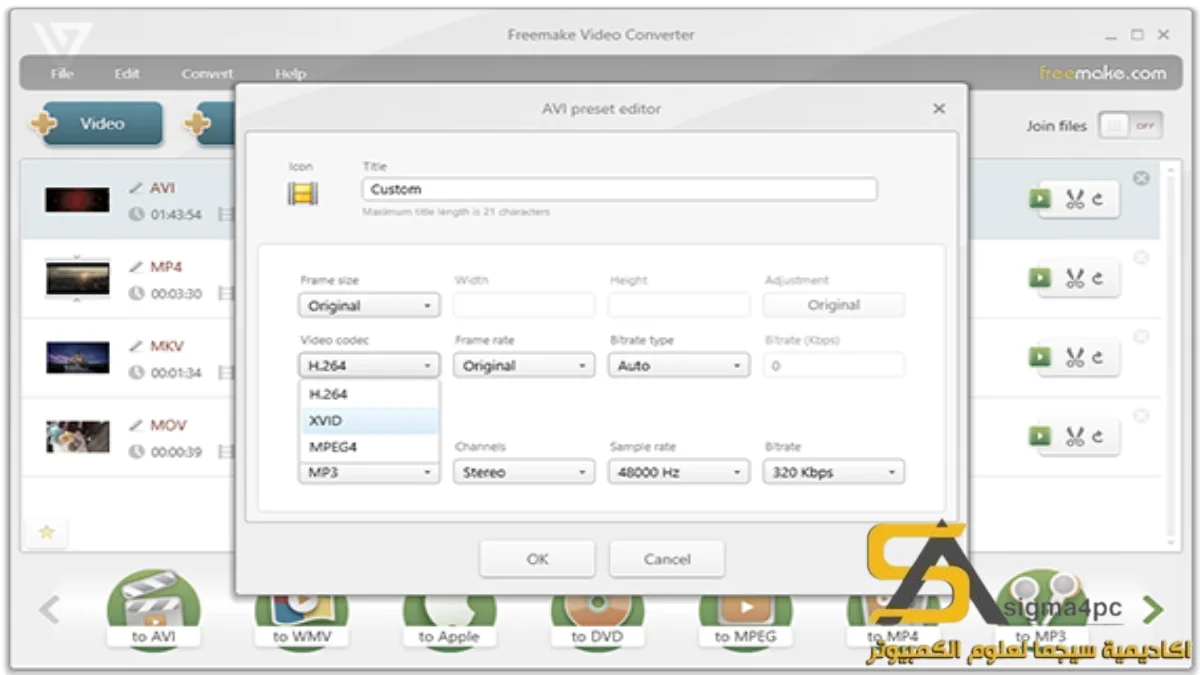Image resolution: width=1200 pixels, height=675 pixels.
Task: Open the Channels Stereo dropdown
Action: point(524,472)
